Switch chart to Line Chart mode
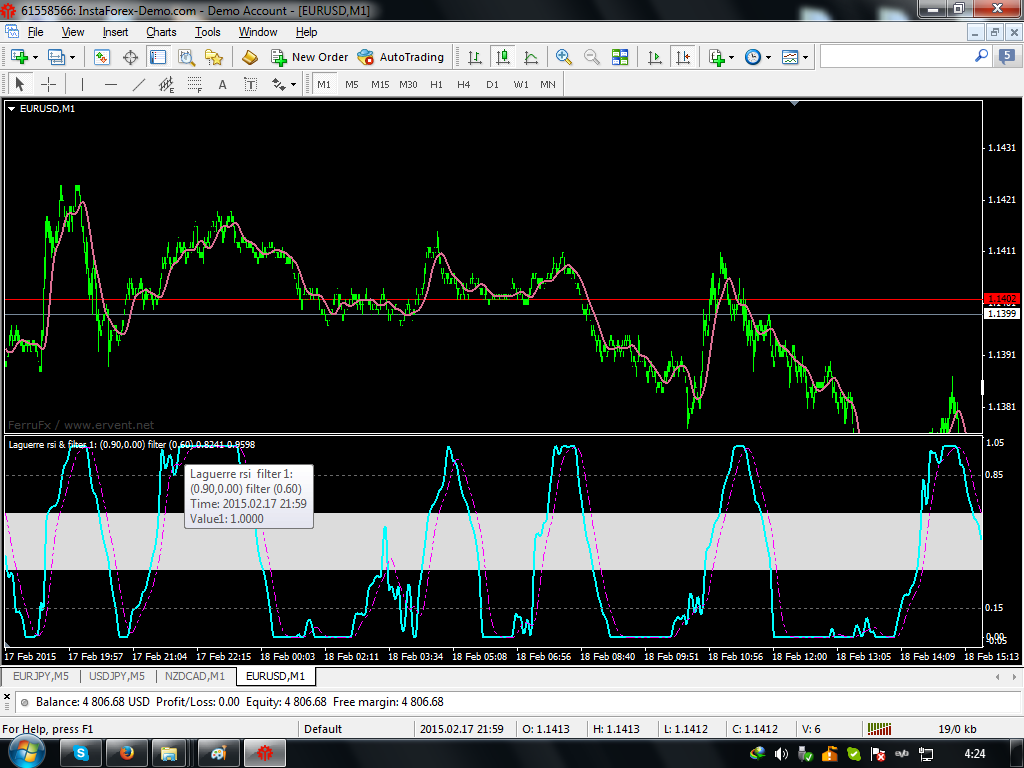 [x=531, y=57]
